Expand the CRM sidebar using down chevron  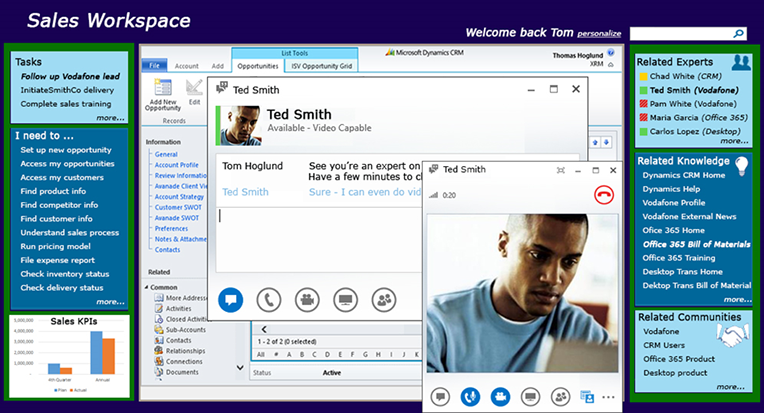239,367
